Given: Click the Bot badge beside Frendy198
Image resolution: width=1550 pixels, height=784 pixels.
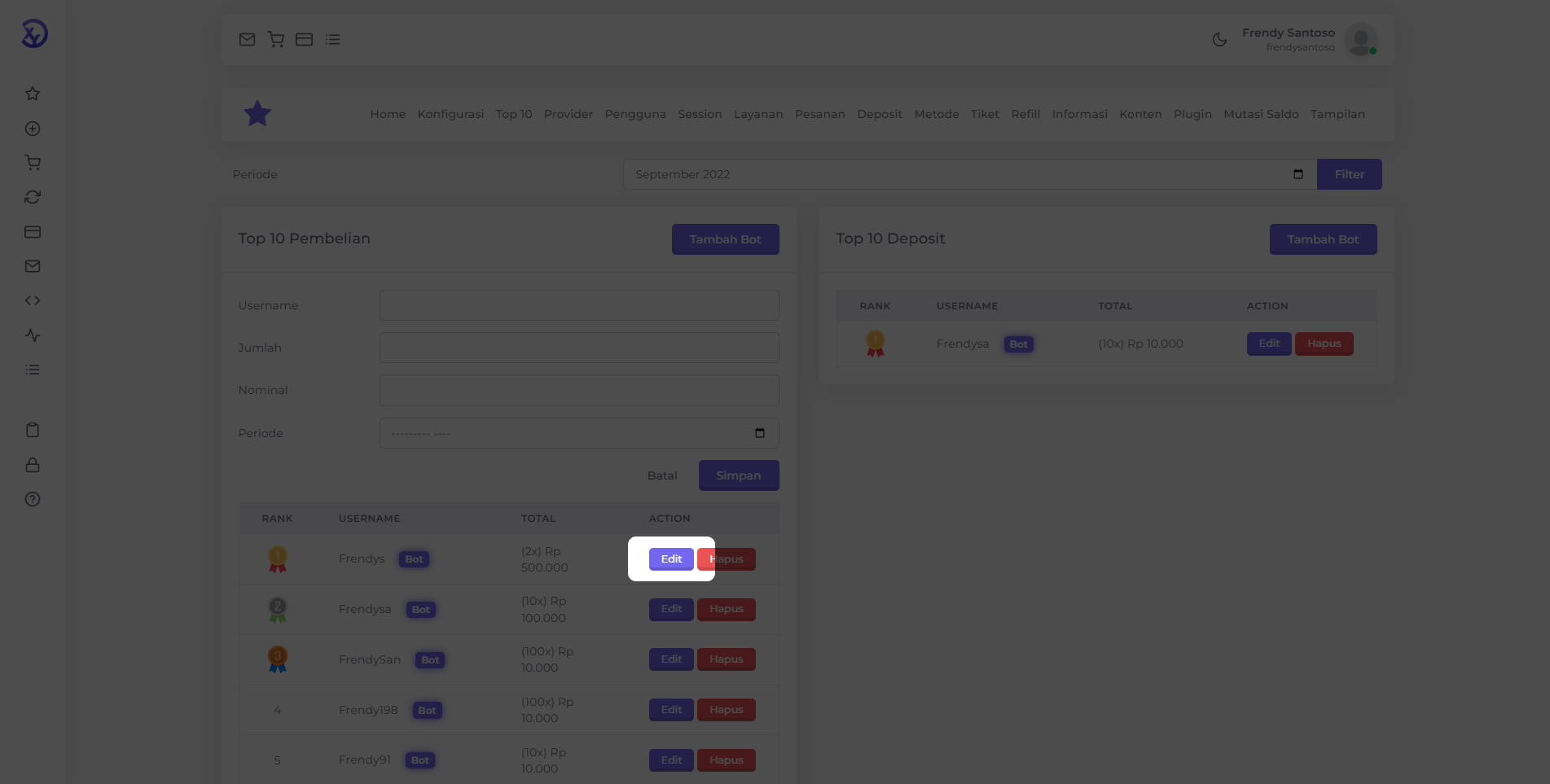Looking at the screenshot, I should coord(427,711).
